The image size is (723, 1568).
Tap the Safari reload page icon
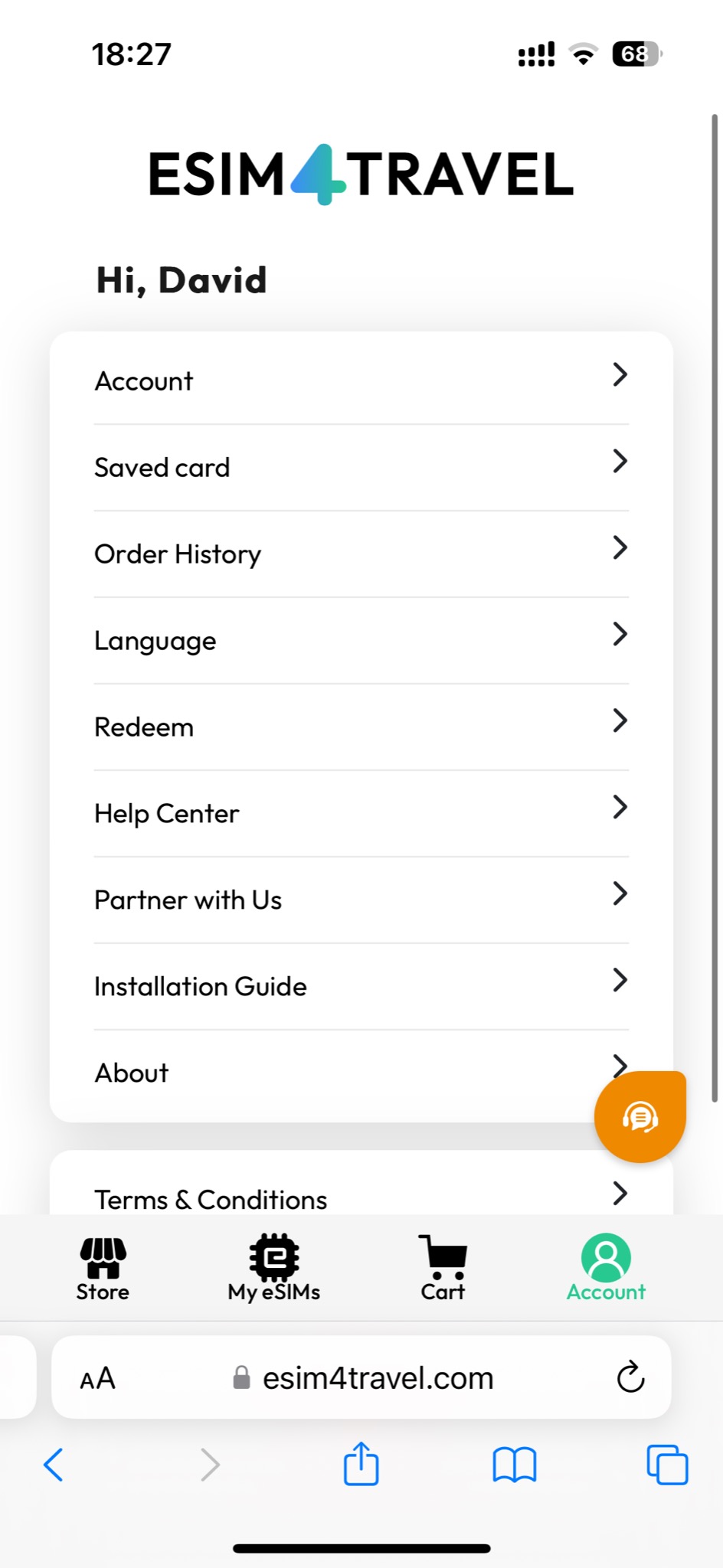click(630, 1377)
